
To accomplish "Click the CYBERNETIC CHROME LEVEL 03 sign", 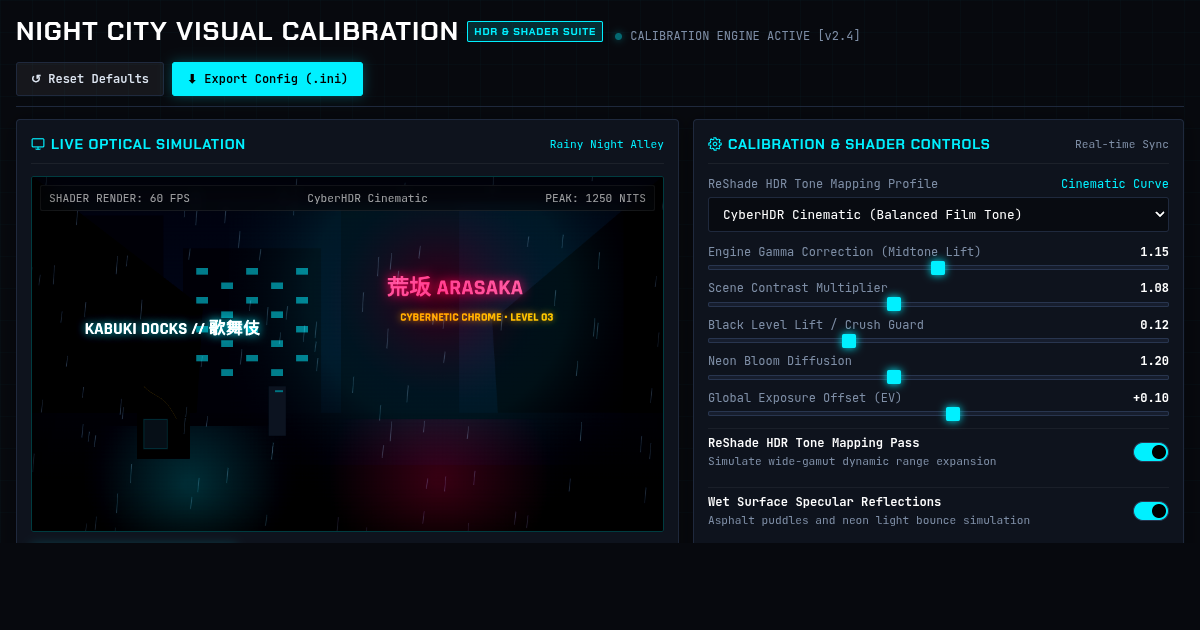I will tap(477, 317).
